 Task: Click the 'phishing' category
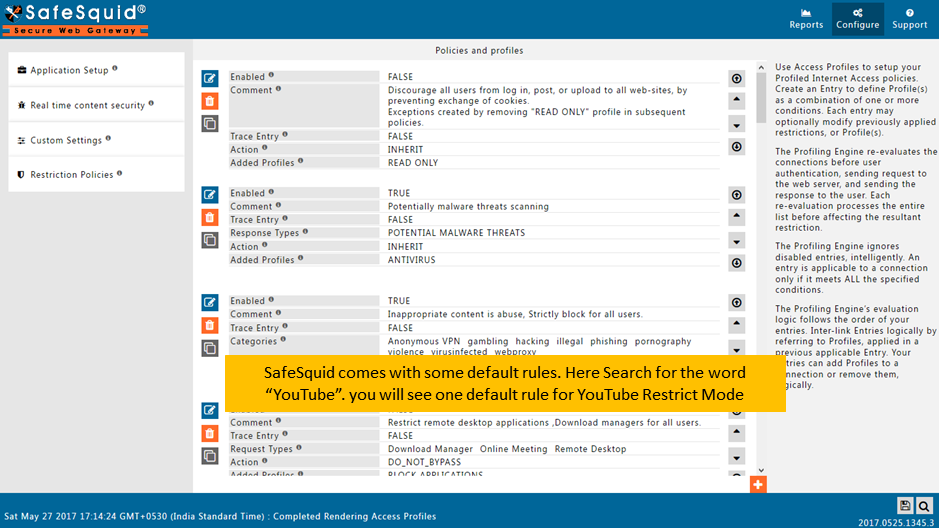click(x=608, y=341)
